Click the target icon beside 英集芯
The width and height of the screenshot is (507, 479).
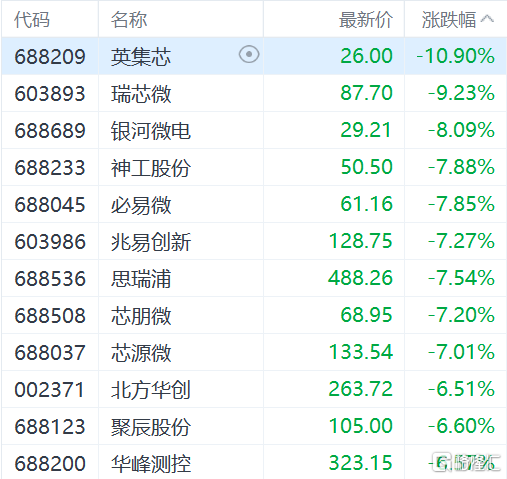249,54
